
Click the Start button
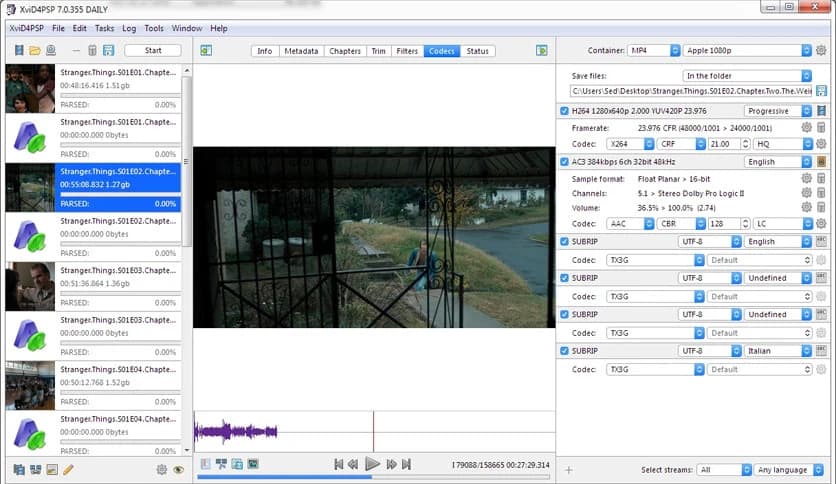[153, 50]
